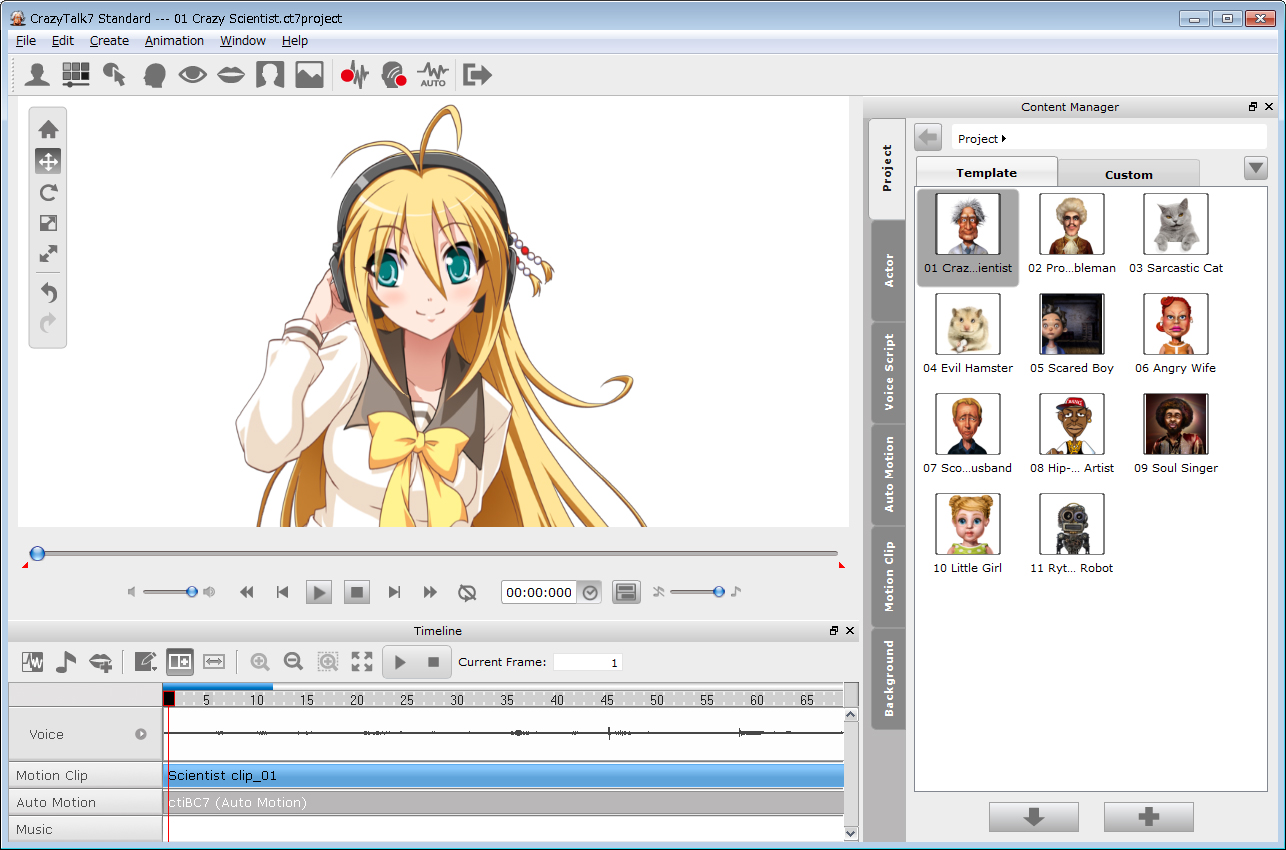Expand the Content Manager options dropdown arrow
The width and height of the screenshot is (1286, 850).
1256,168
